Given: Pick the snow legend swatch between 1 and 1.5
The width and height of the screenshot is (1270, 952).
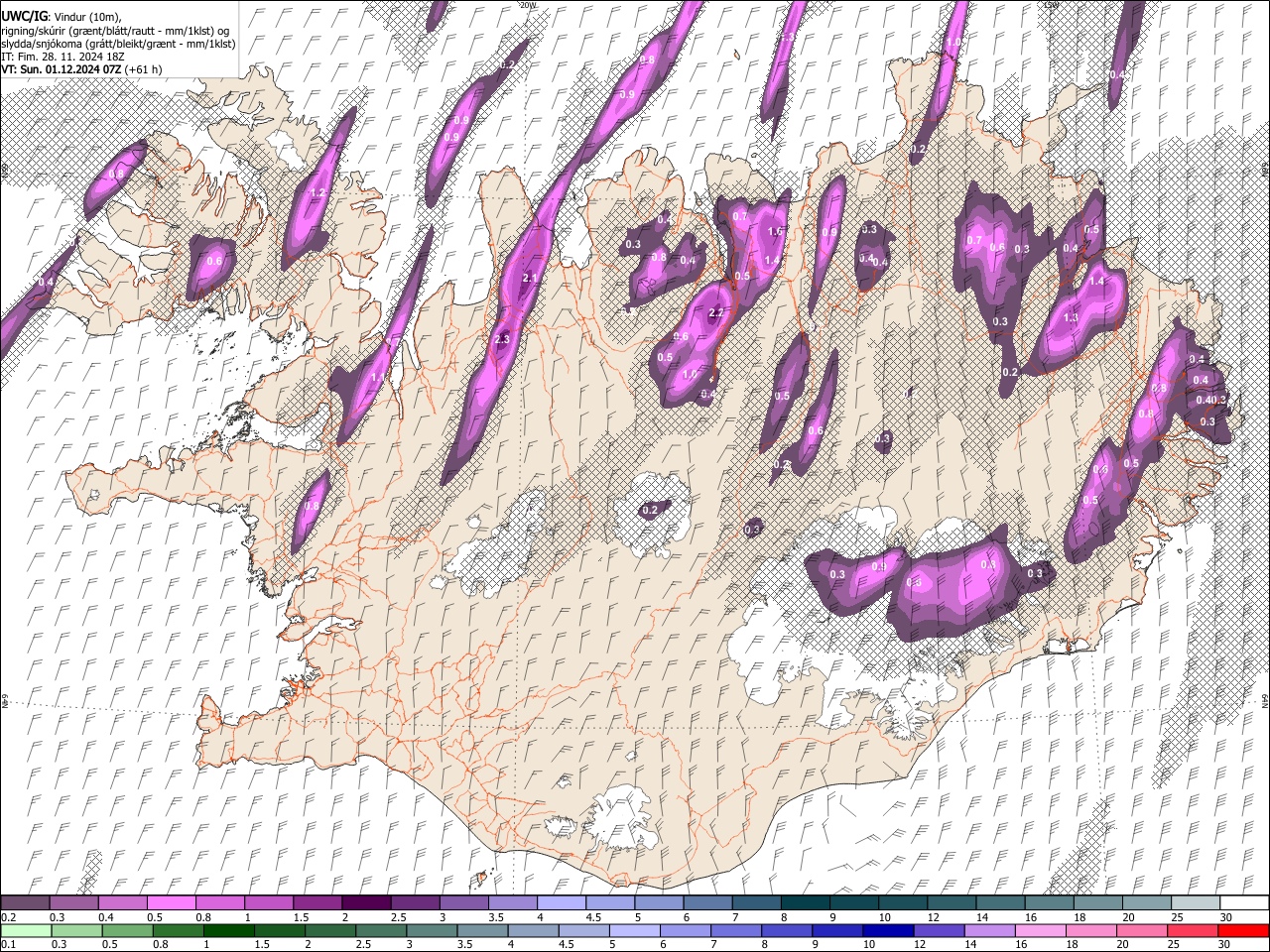Looking at the screenshot, I should click(x=268, y=902).
